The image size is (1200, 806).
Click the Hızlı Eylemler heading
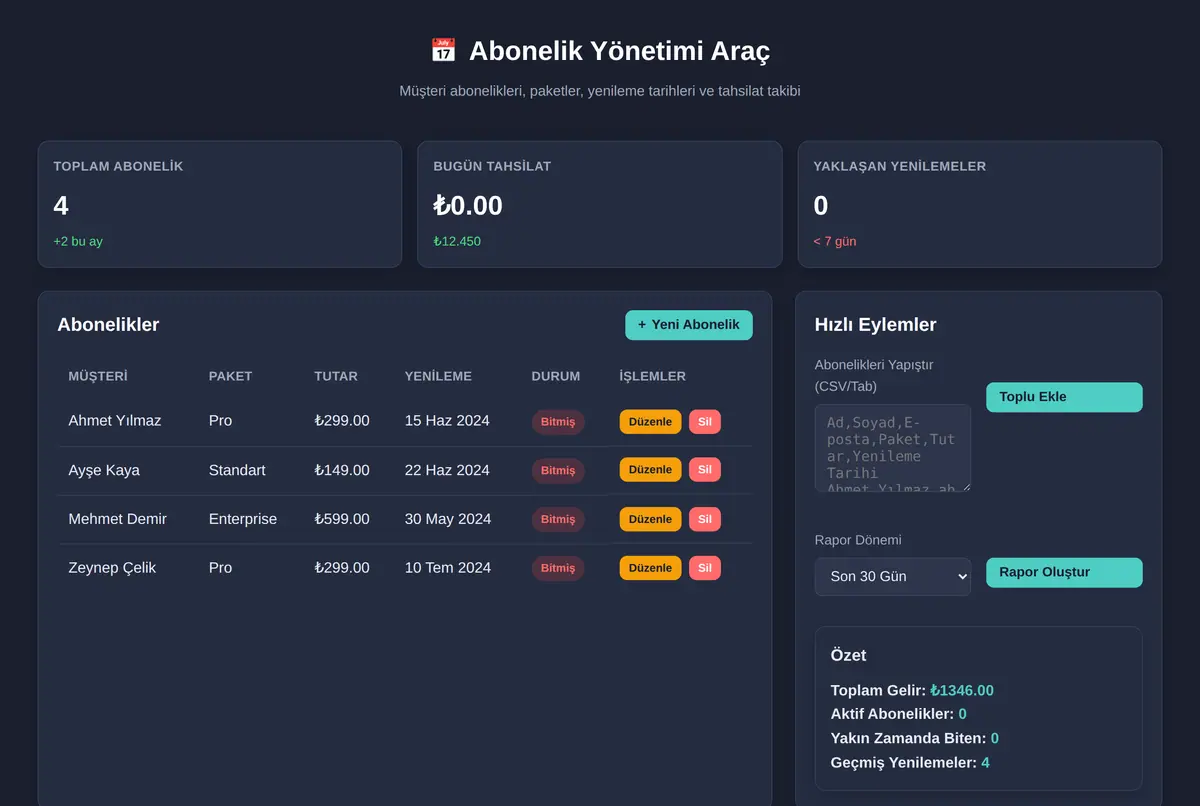[876, 325]
